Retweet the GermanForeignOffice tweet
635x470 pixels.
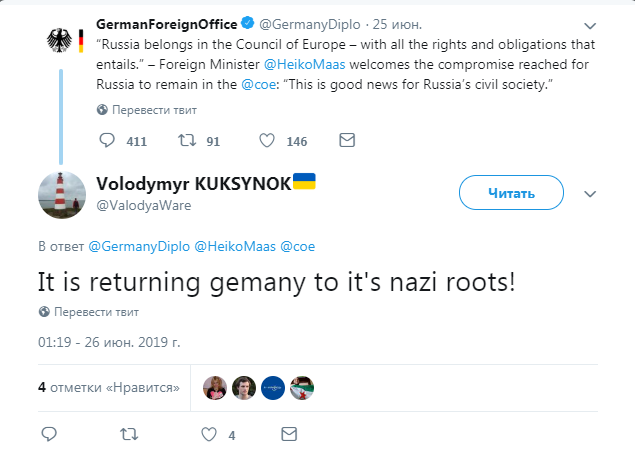[185, 141]
